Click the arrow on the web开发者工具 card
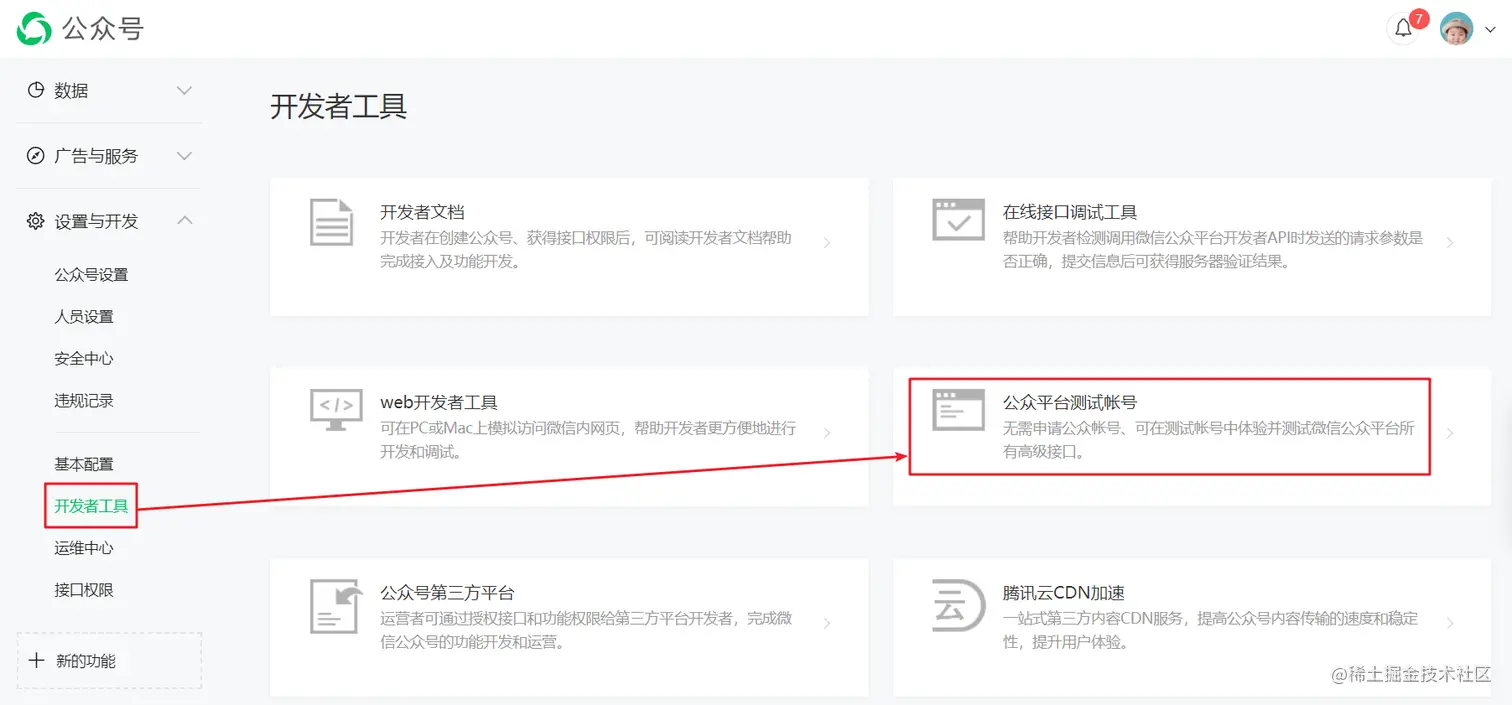The height and width of the screenshot is (705, 1512). 827,433
